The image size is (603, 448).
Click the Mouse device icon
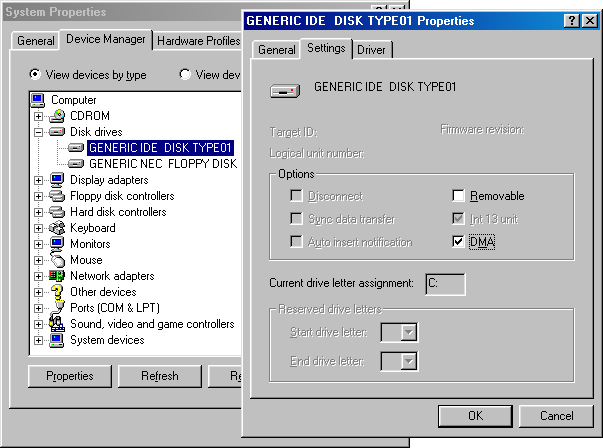pos(58,260)
